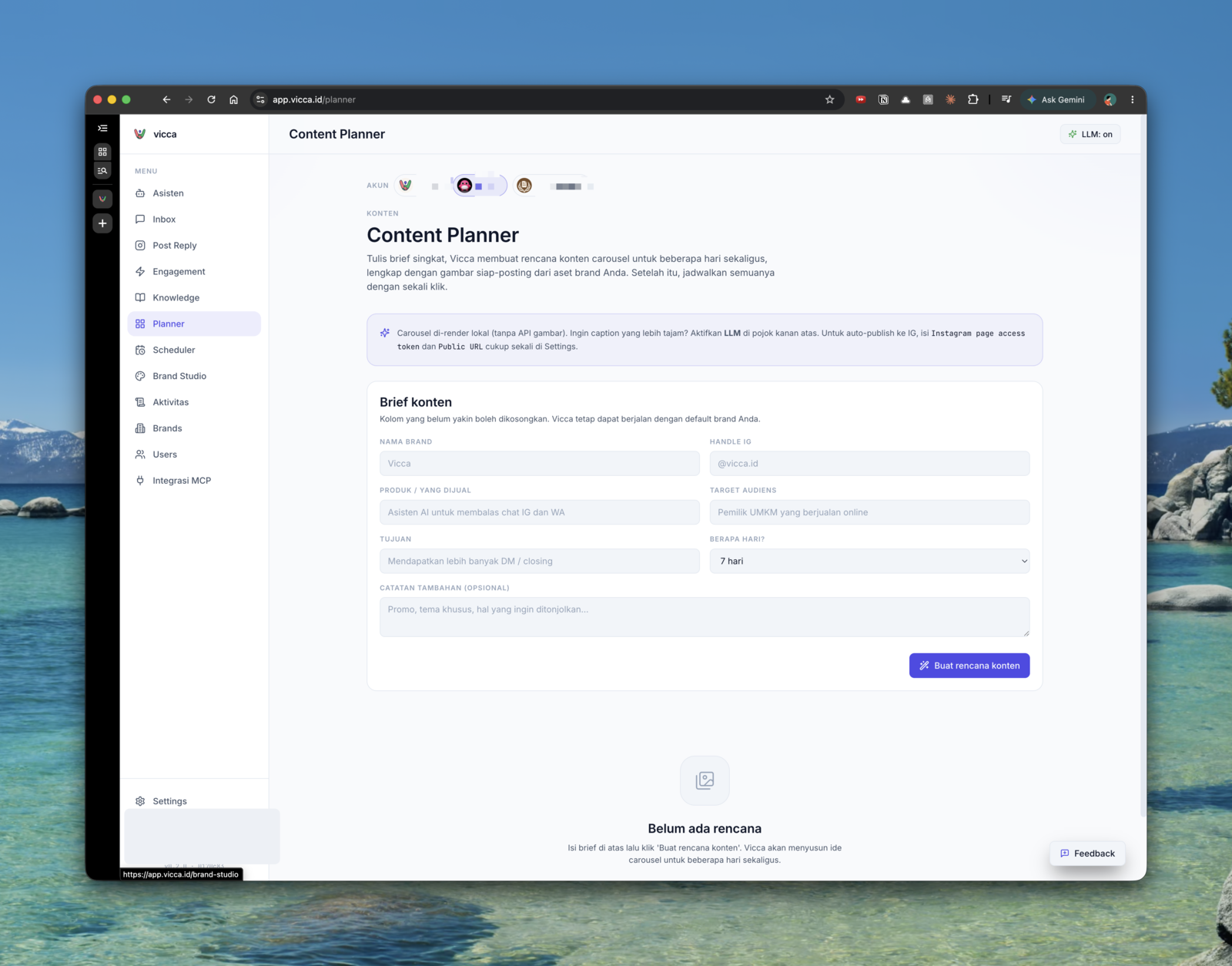Open the Notion extension icon
This screenshot has height=966, width=1232.
pyautogui.click(x=883, y=99)
